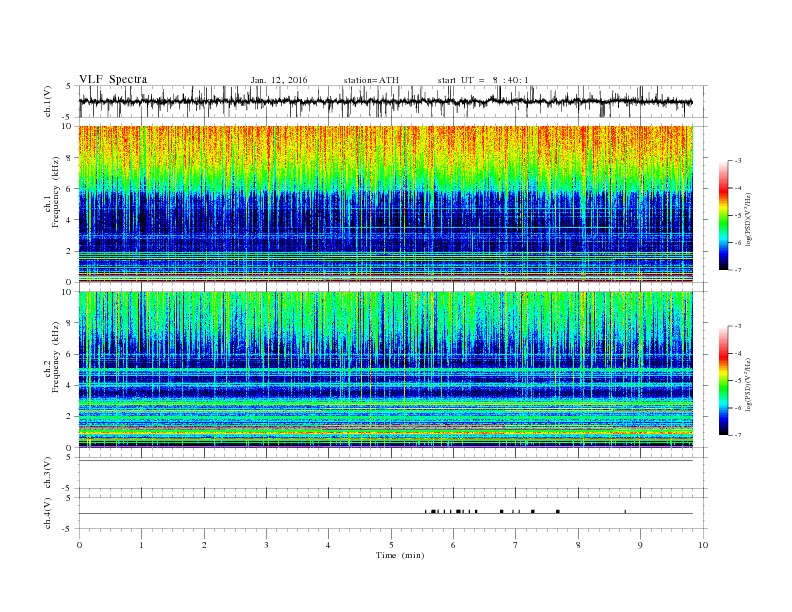The image size is (792, 612).
Task: Click the ch.1 frequency axis "8" tick label
Action: tap(70, 158)
